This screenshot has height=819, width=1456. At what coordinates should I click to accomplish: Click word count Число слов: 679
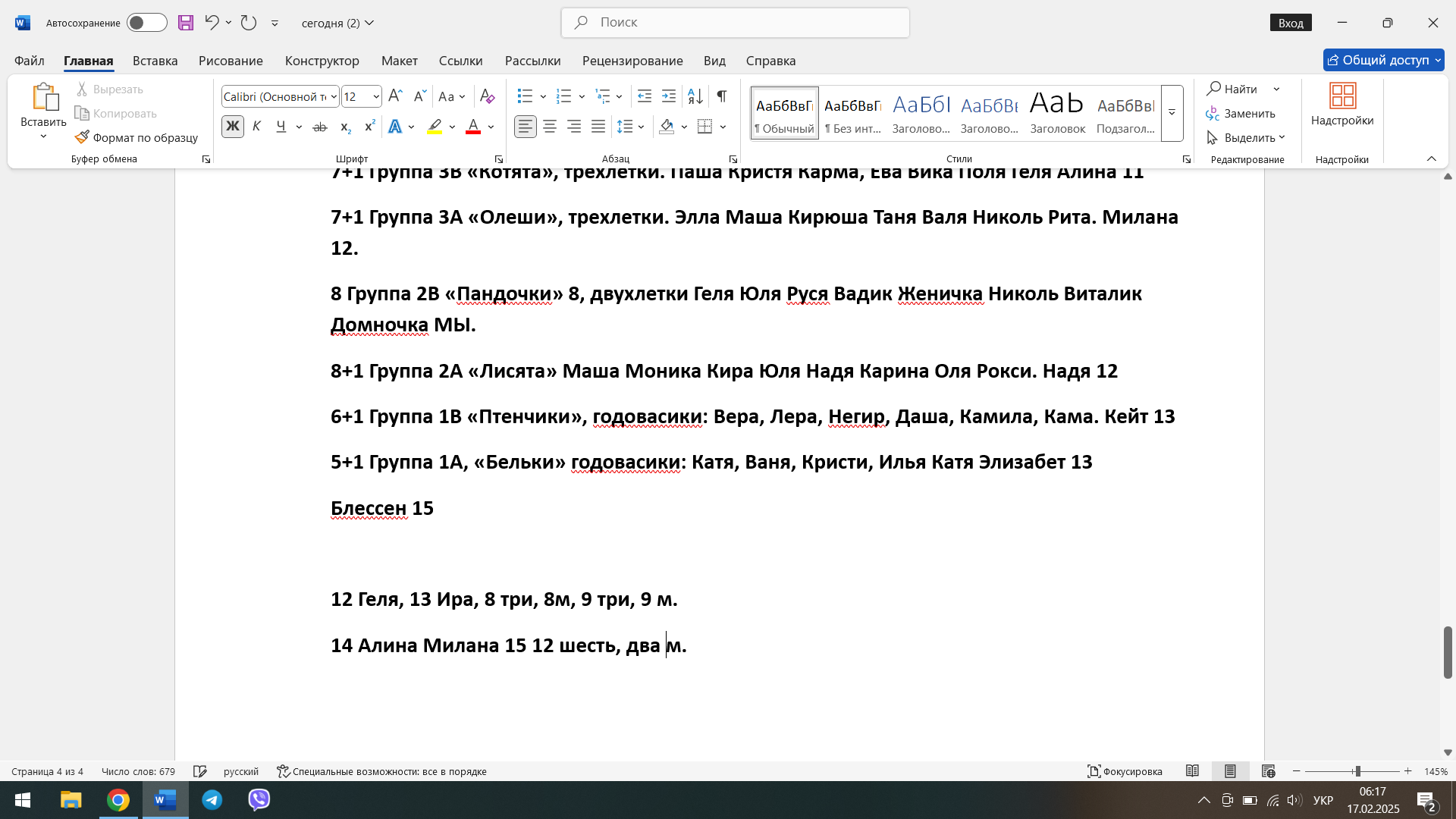(x=138, y=771)
